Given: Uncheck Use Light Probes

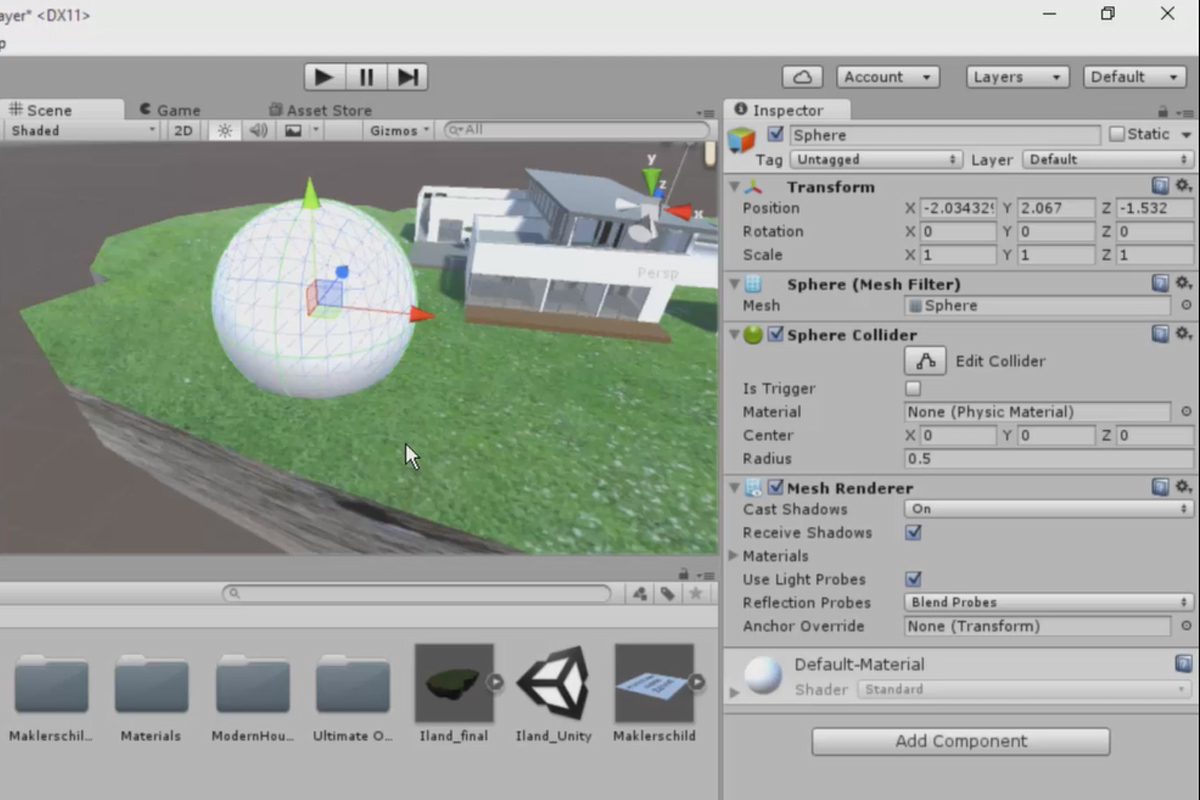Looking at the screenshot, I should (x=913, y=579).
